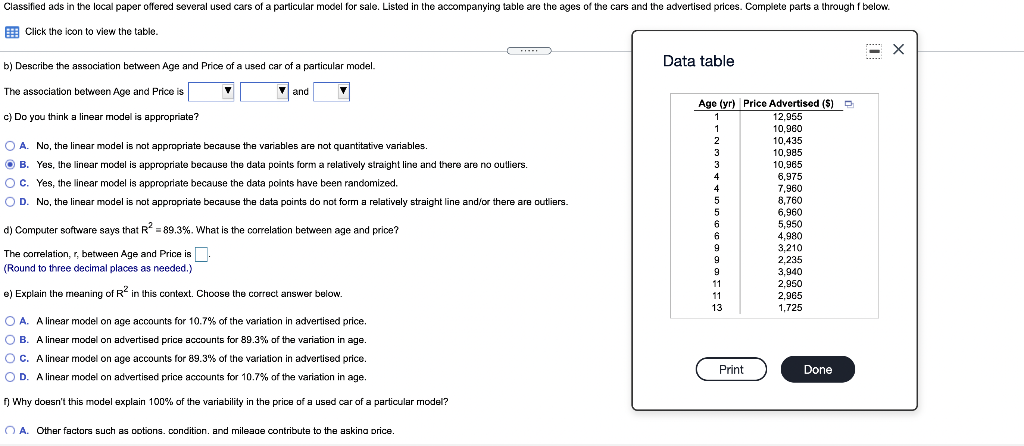Open third association dropdown after 'and'

(x=331, y=92)
